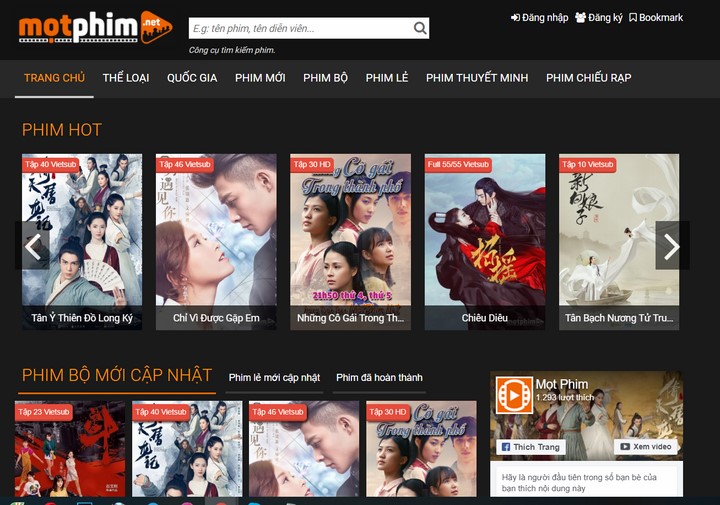Click the previous arrow in Phim Hot carousel

[x=32, y=246]
